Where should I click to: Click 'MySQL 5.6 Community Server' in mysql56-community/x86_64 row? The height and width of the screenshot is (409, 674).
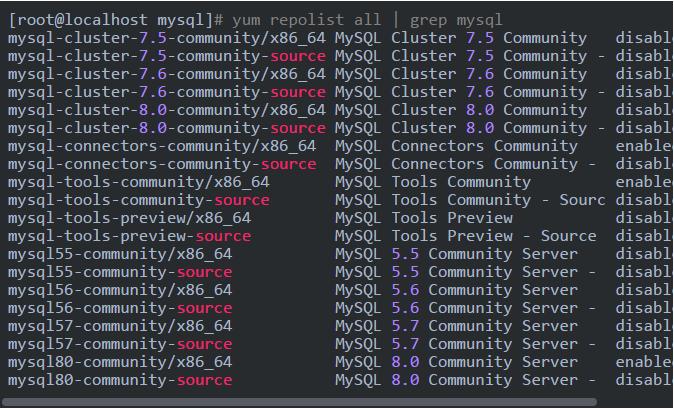456,291
